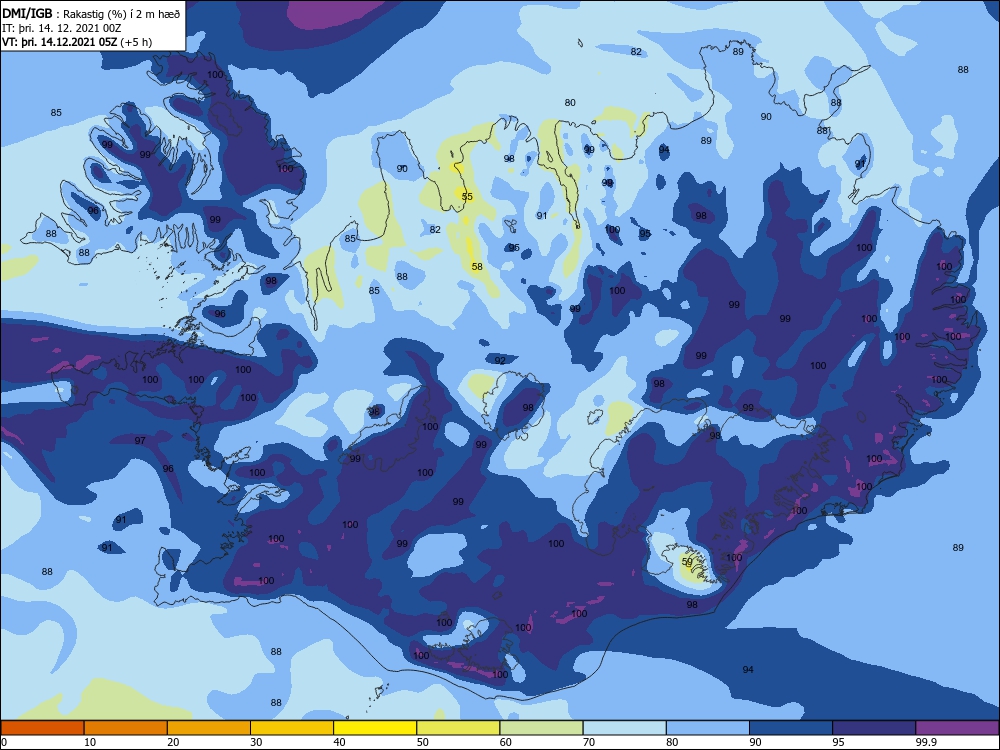This screenshot has height=750, width=1000.
Task: Click the dark orange 0–10 legend swatch
Action: [x=42, y=728]
